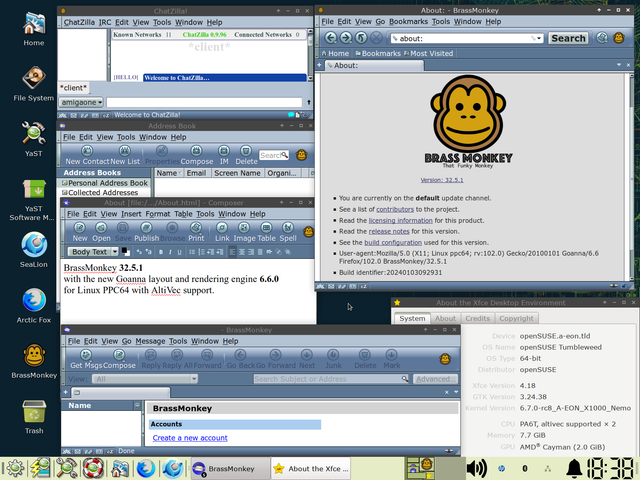
Task: Launch YaST from the desktop
Action: 33,139
